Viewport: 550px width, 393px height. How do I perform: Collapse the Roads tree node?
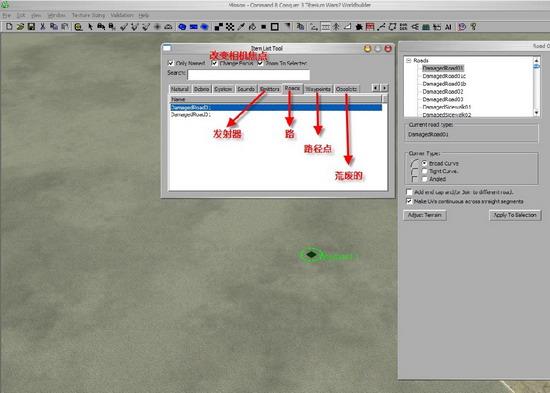[x=409, y=60]
